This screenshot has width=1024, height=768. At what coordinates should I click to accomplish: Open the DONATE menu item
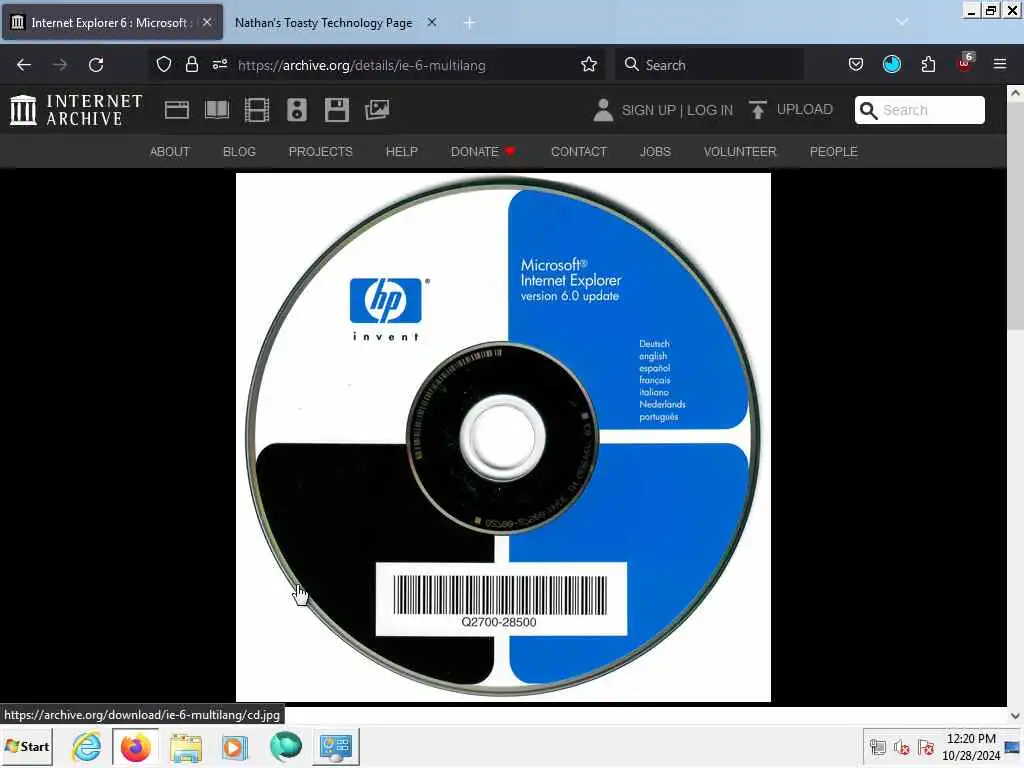click(x=483, y=152)
